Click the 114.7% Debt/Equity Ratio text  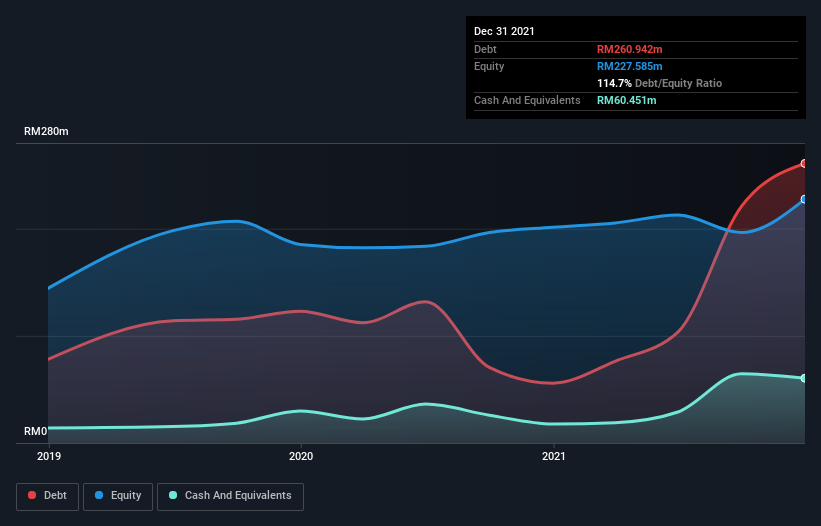(659, 83)
